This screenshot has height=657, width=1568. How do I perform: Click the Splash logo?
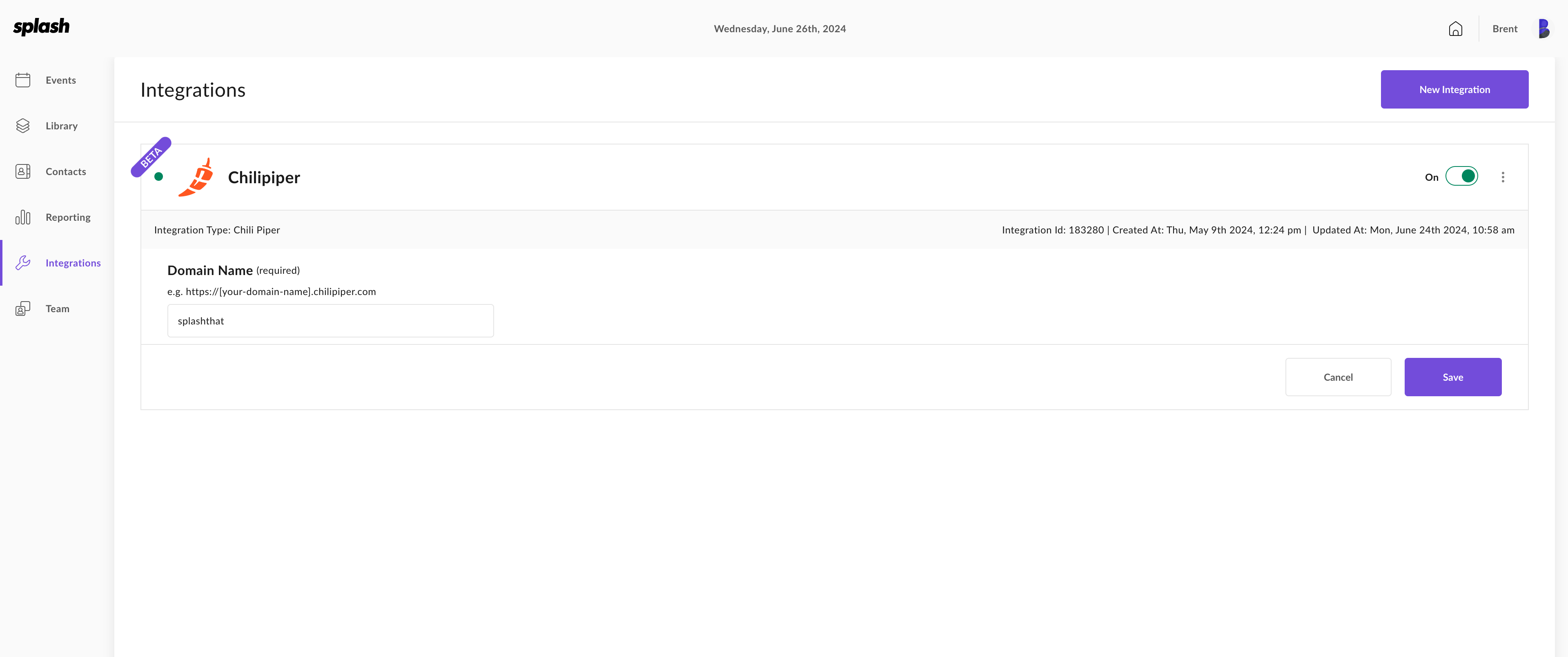(41, 27)
